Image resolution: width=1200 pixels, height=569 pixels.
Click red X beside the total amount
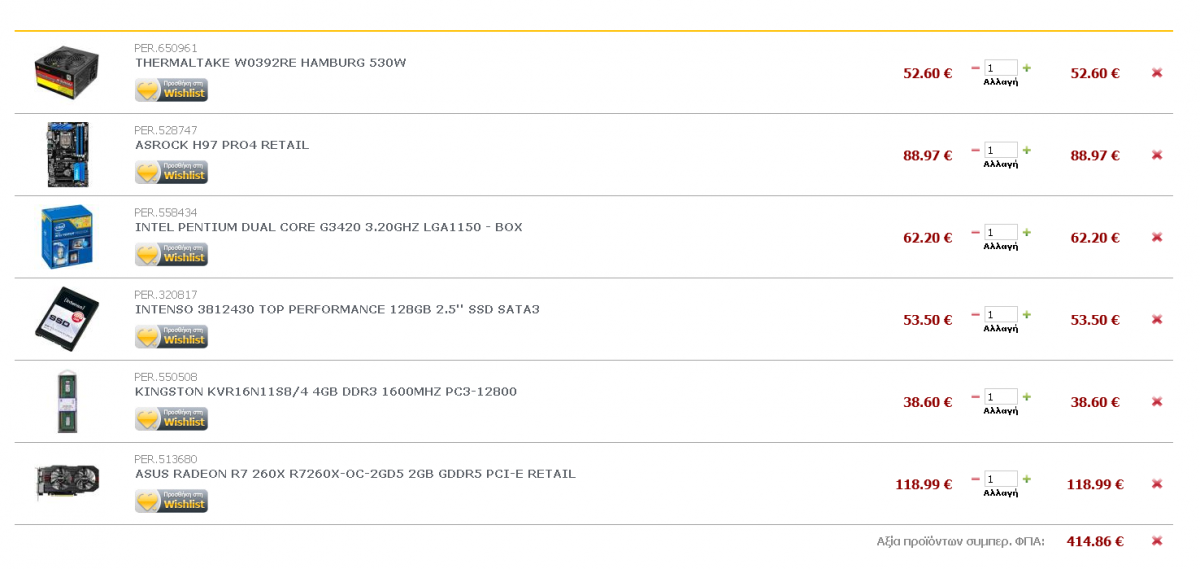[1157, 541]
